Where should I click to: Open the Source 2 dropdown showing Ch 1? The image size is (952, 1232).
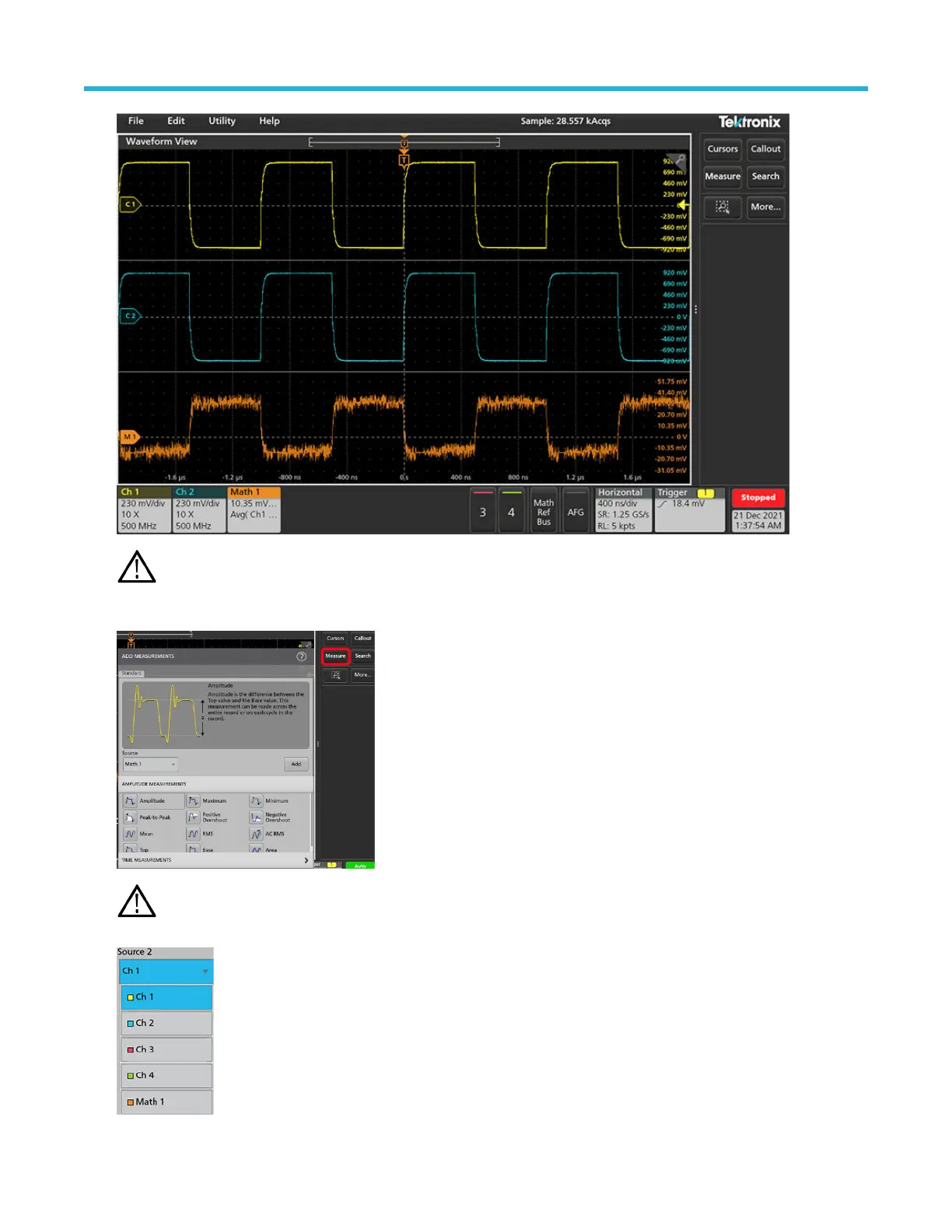(166, 971)
